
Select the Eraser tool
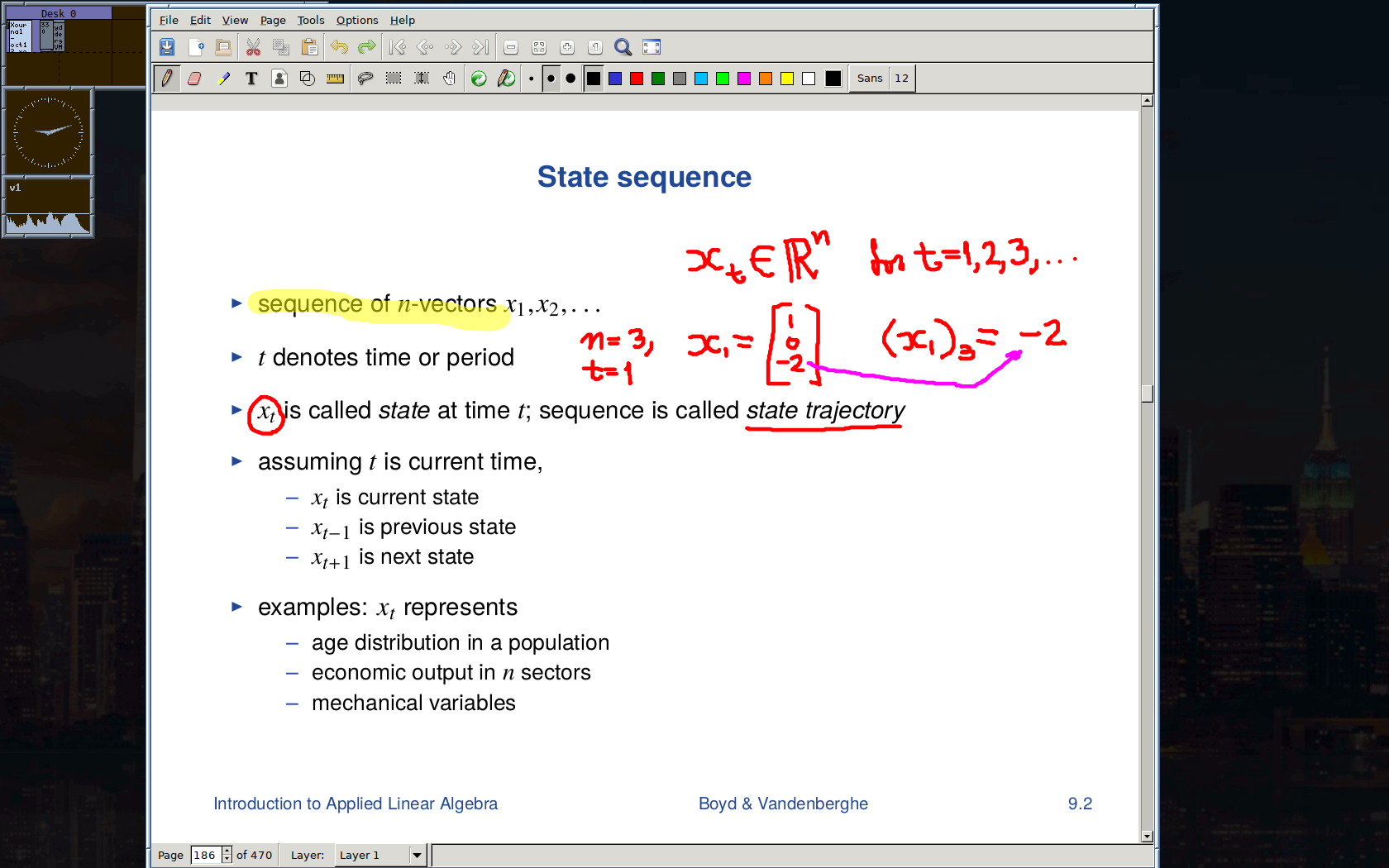194,79
